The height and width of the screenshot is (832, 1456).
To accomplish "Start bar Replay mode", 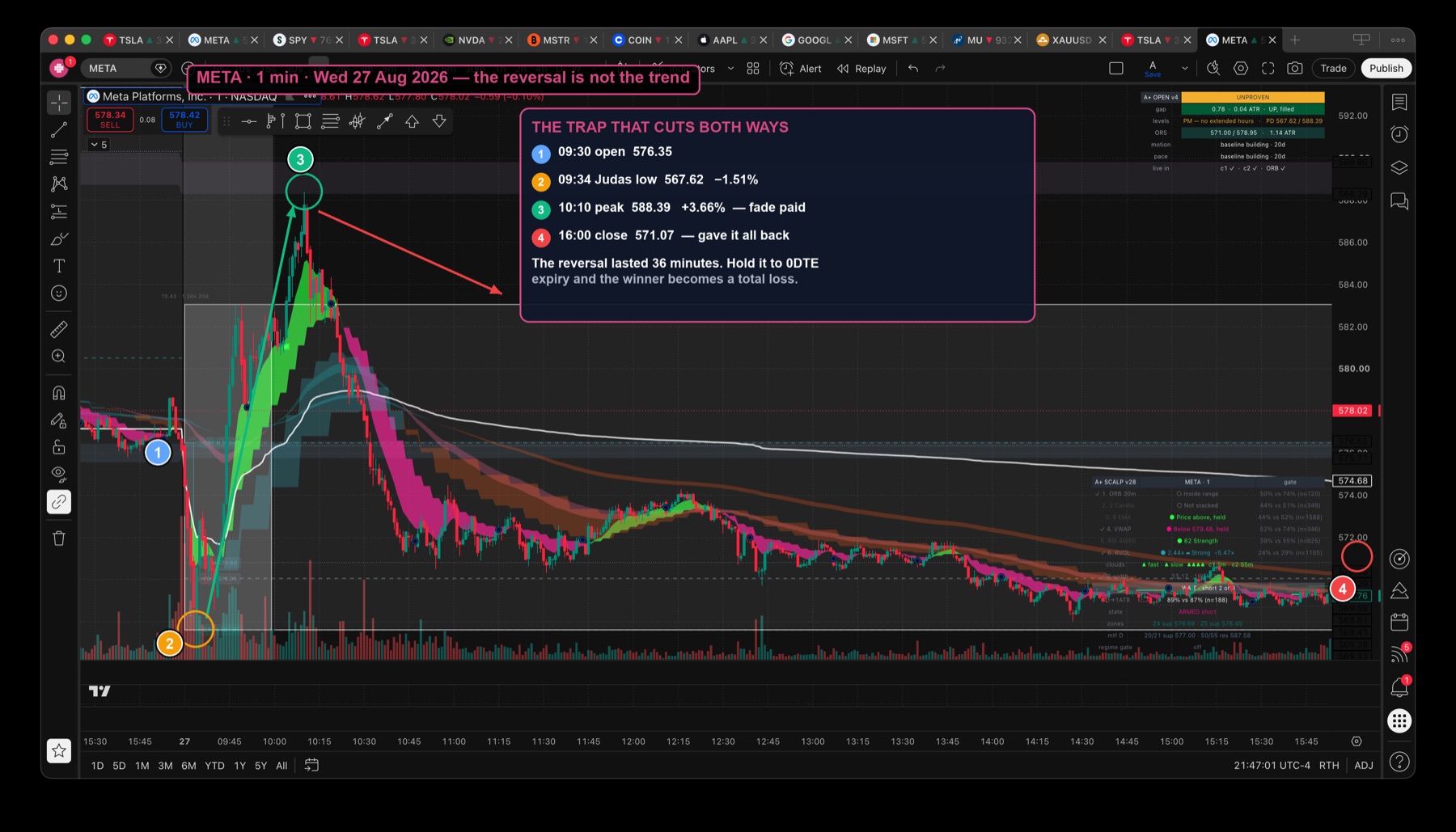I will [x=861, y=69].
